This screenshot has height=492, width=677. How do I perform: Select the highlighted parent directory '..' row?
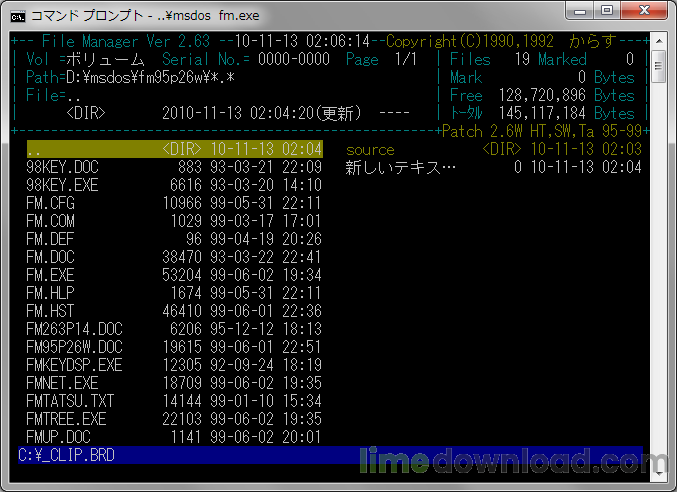pyautogui.click(x=174, y=149)
